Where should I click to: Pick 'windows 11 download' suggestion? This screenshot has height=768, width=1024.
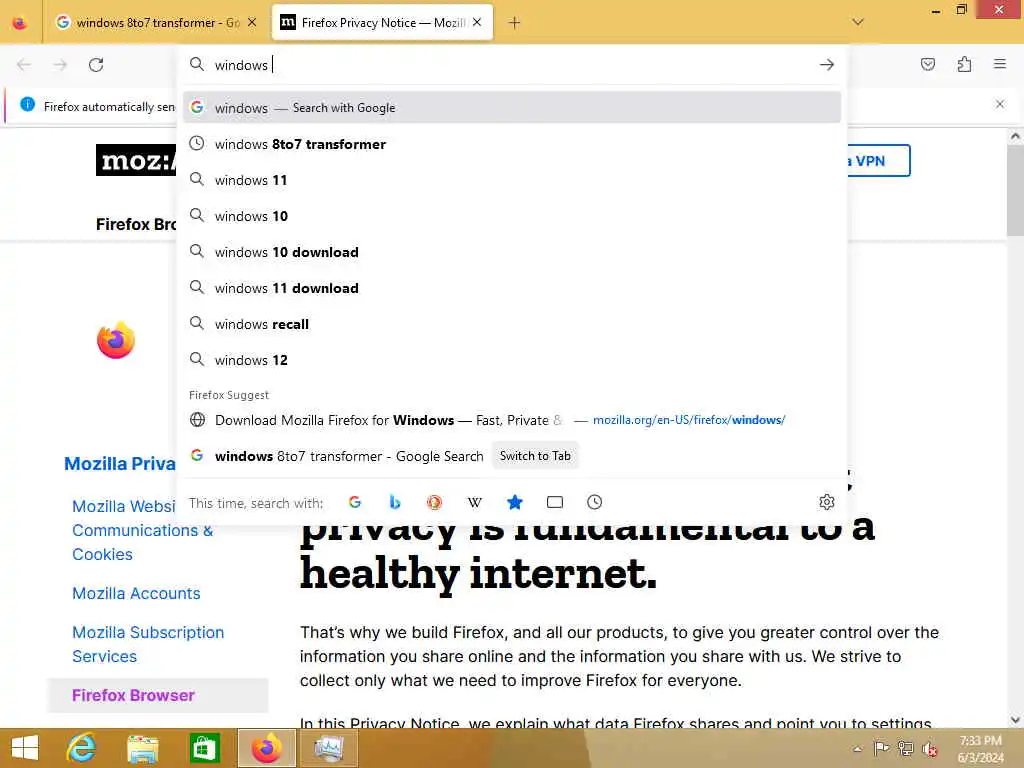(512, 288)
